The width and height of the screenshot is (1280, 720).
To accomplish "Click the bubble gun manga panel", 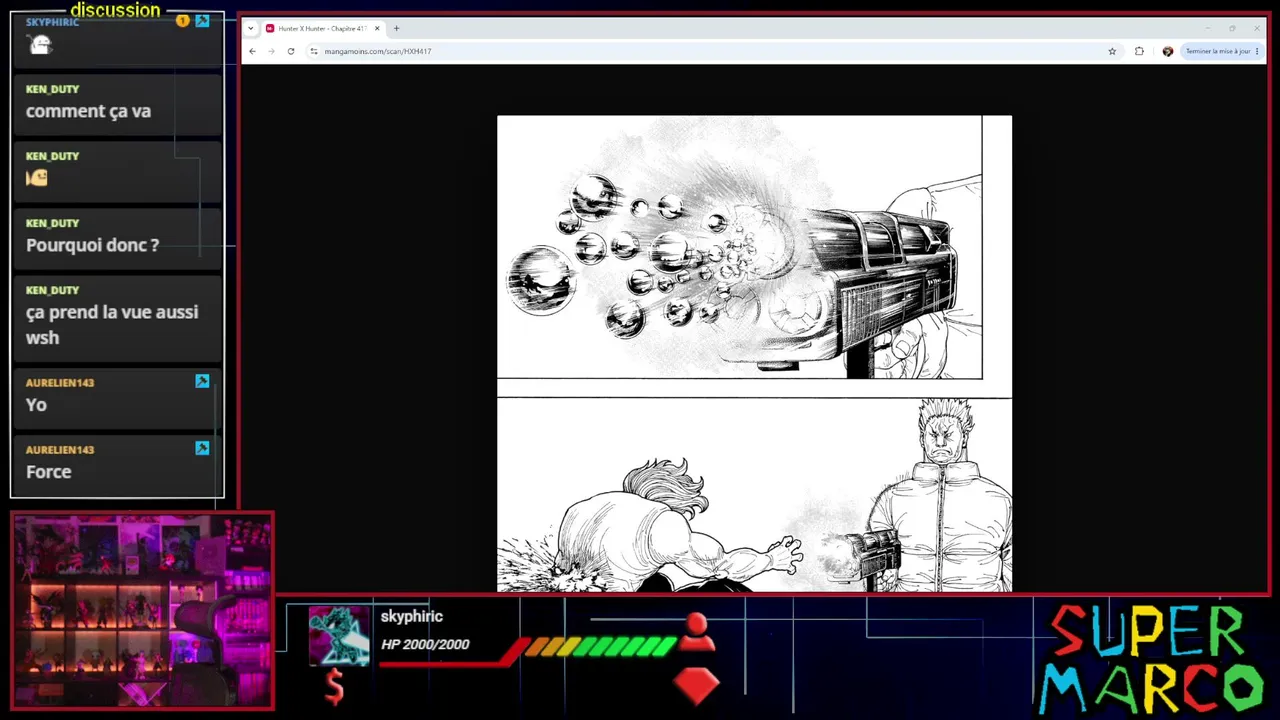I will (740, 247).
